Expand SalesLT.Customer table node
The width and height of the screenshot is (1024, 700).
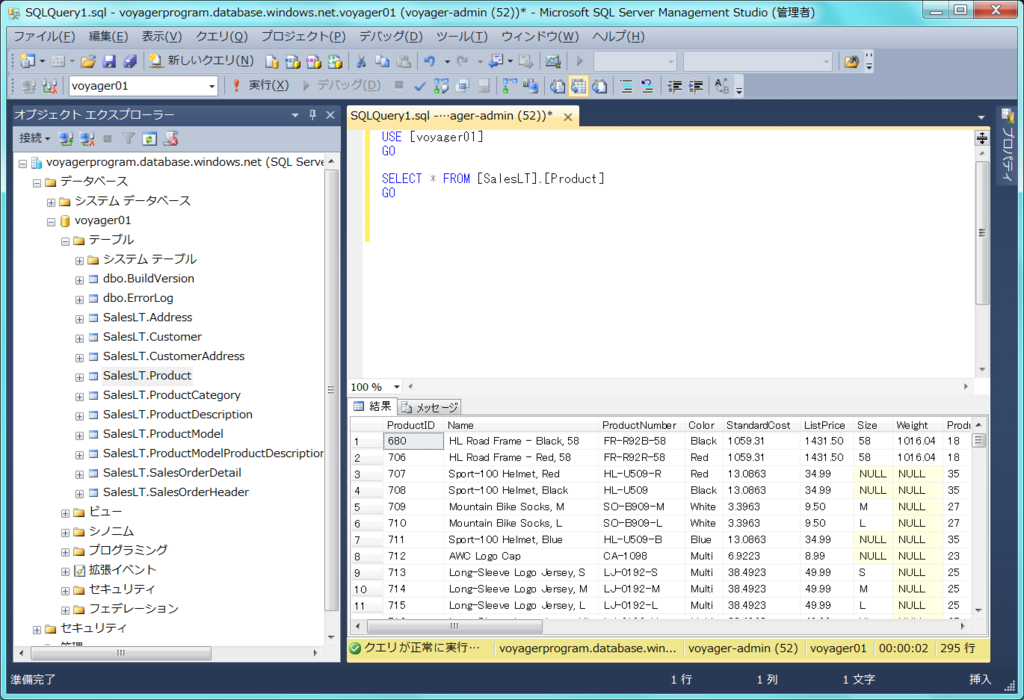click(79, 338)
